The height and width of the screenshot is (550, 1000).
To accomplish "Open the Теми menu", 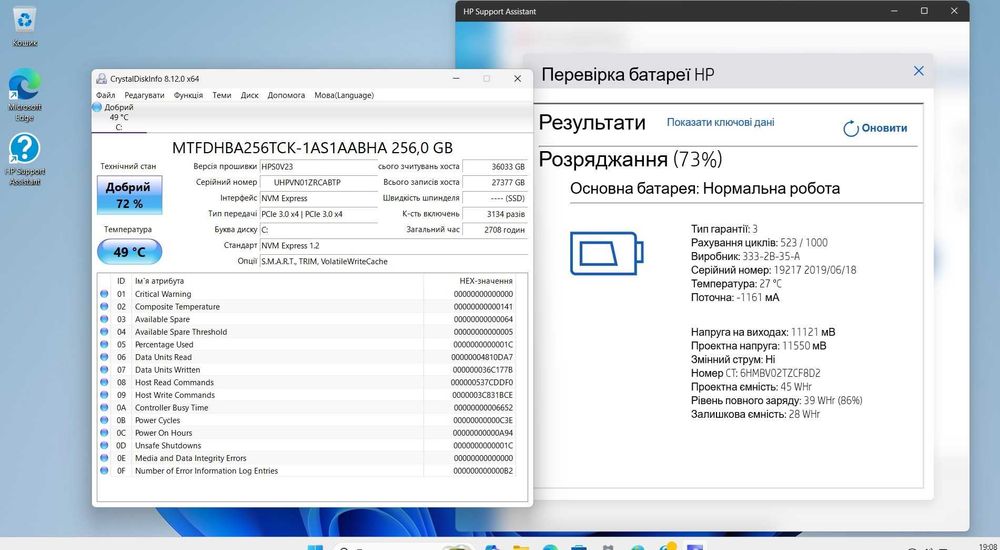I will coord(221,95).
